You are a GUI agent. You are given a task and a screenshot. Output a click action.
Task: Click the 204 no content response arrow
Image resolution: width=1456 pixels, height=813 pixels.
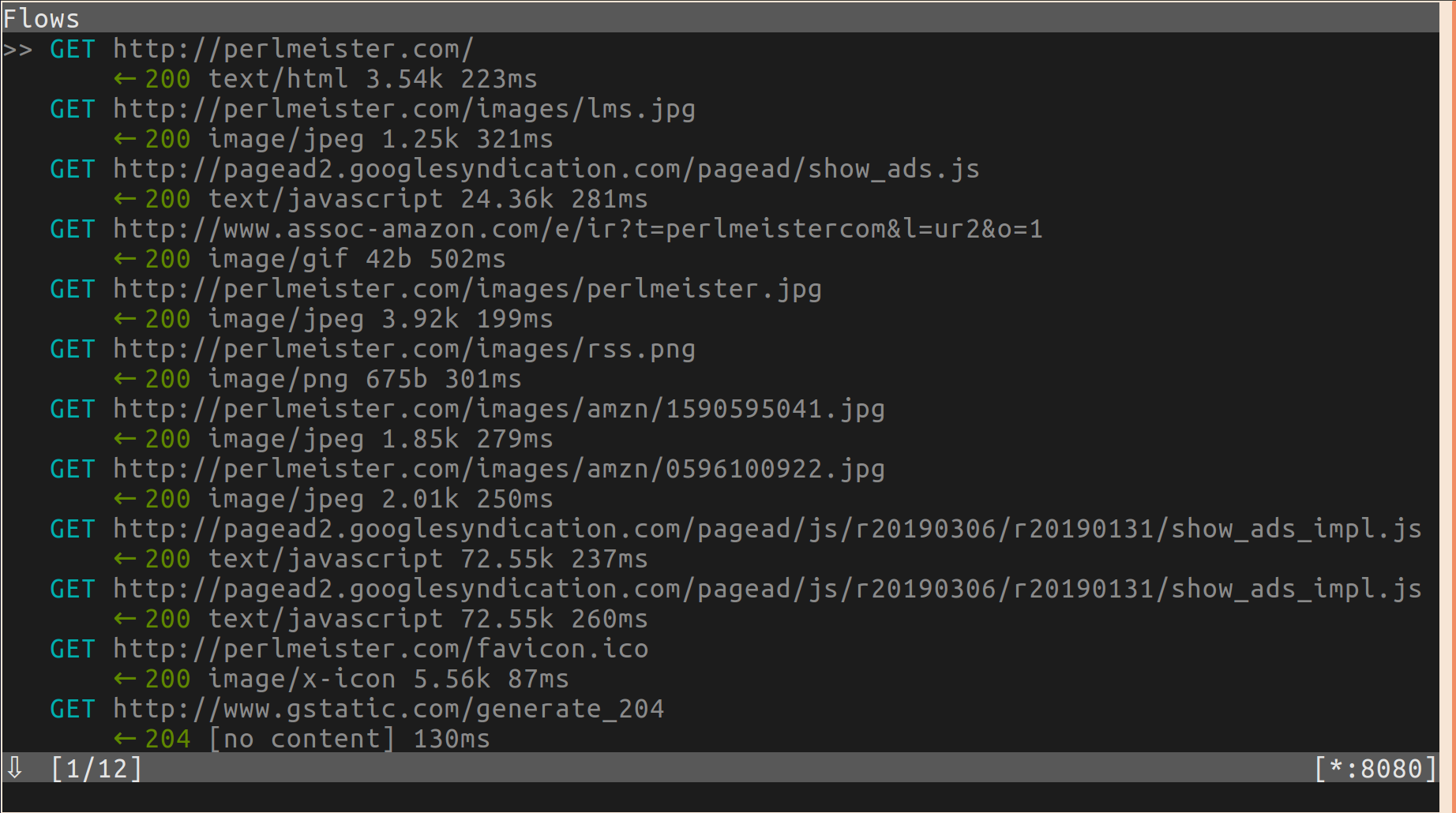point(125,739)
